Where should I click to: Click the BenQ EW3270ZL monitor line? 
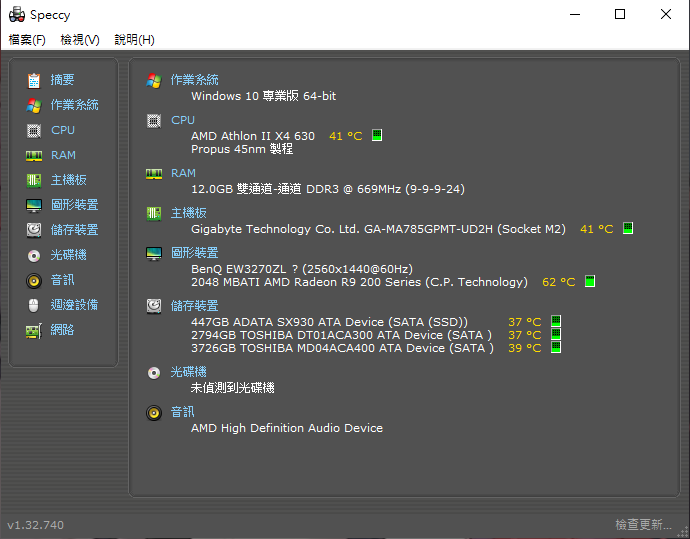(x=302, y=269)
